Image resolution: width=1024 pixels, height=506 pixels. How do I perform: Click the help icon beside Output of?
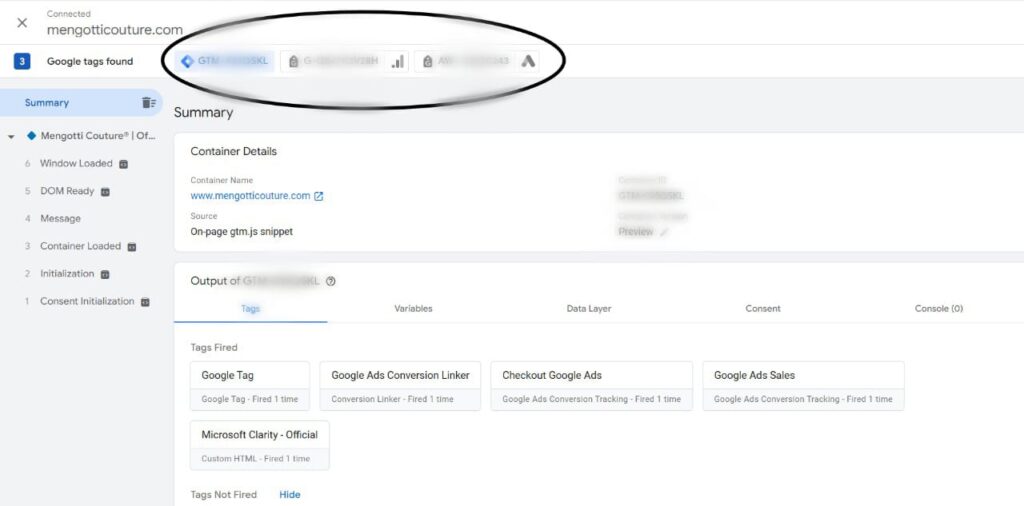point(330,281)
